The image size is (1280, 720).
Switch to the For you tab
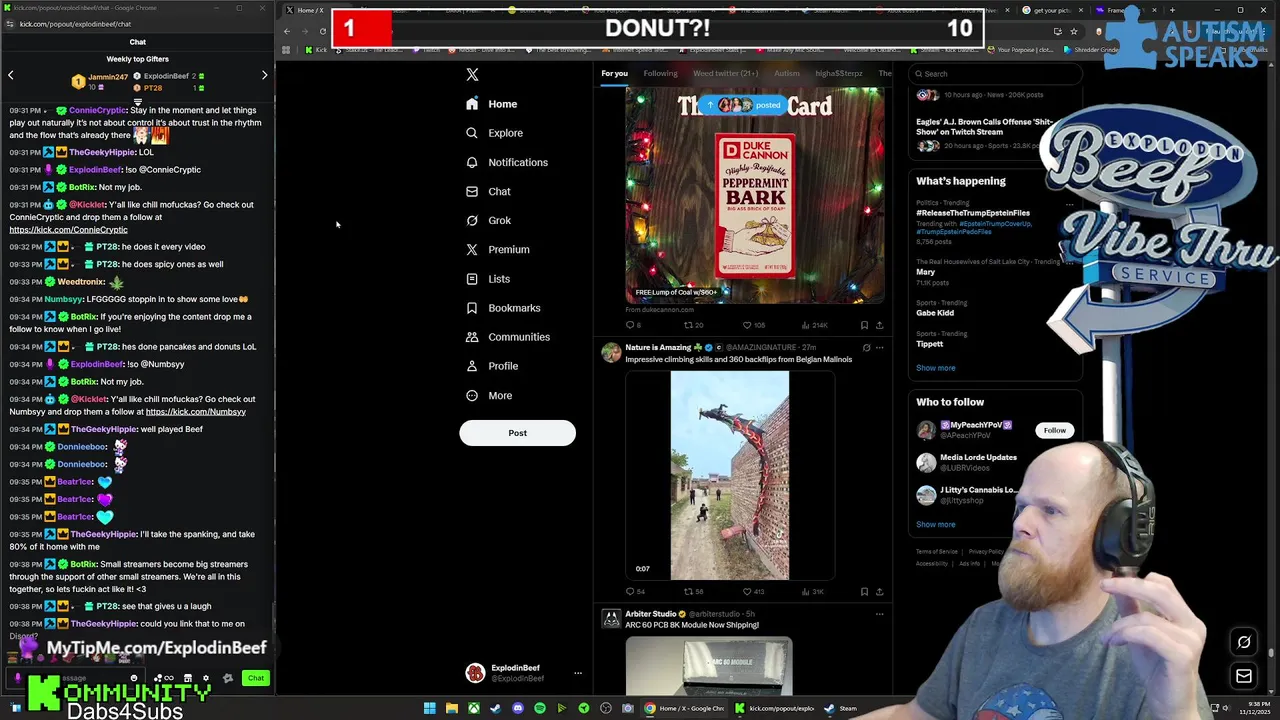[x=614, y=73]
